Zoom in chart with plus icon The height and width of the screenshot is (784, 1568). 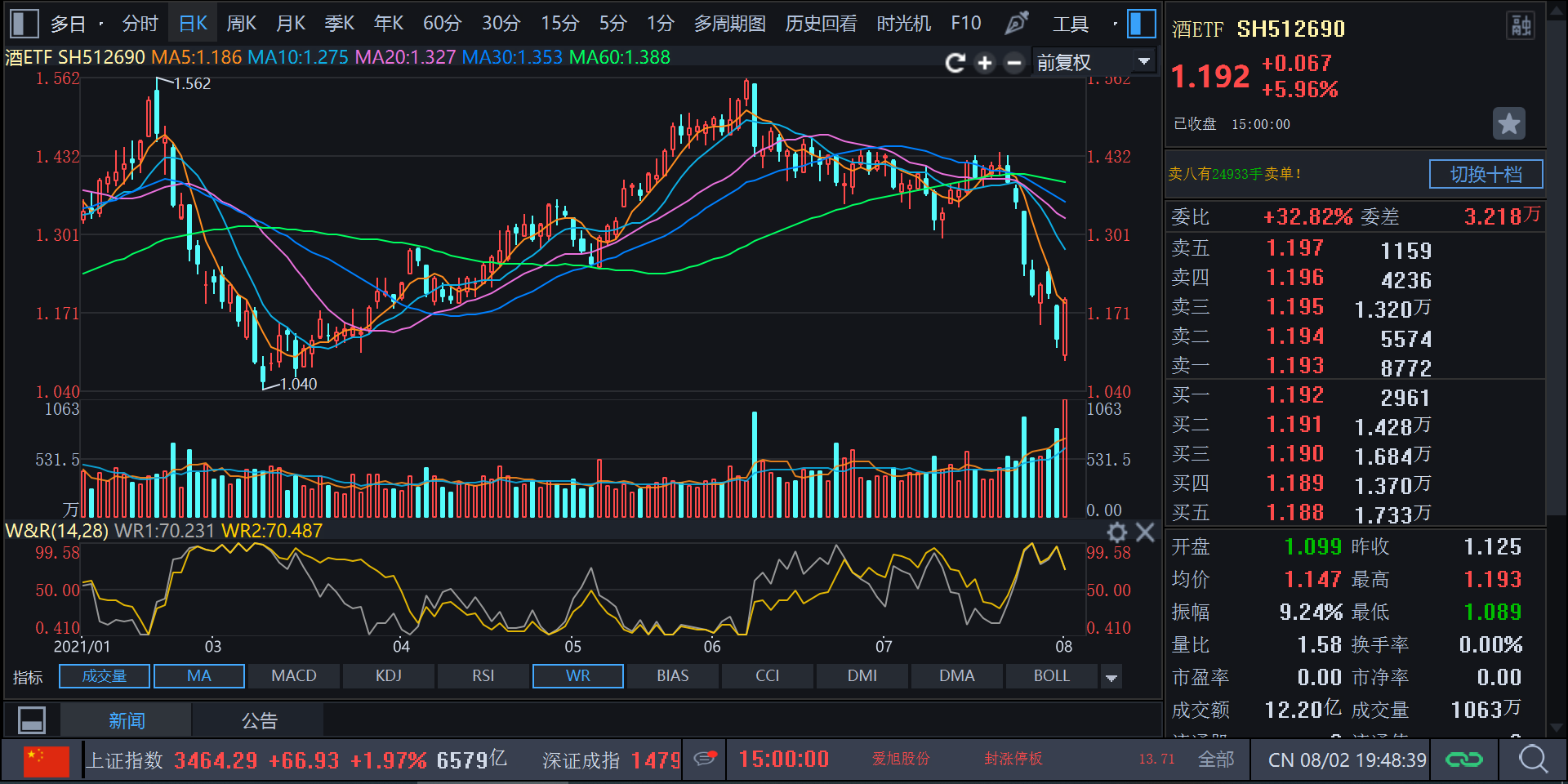[985, 63]
